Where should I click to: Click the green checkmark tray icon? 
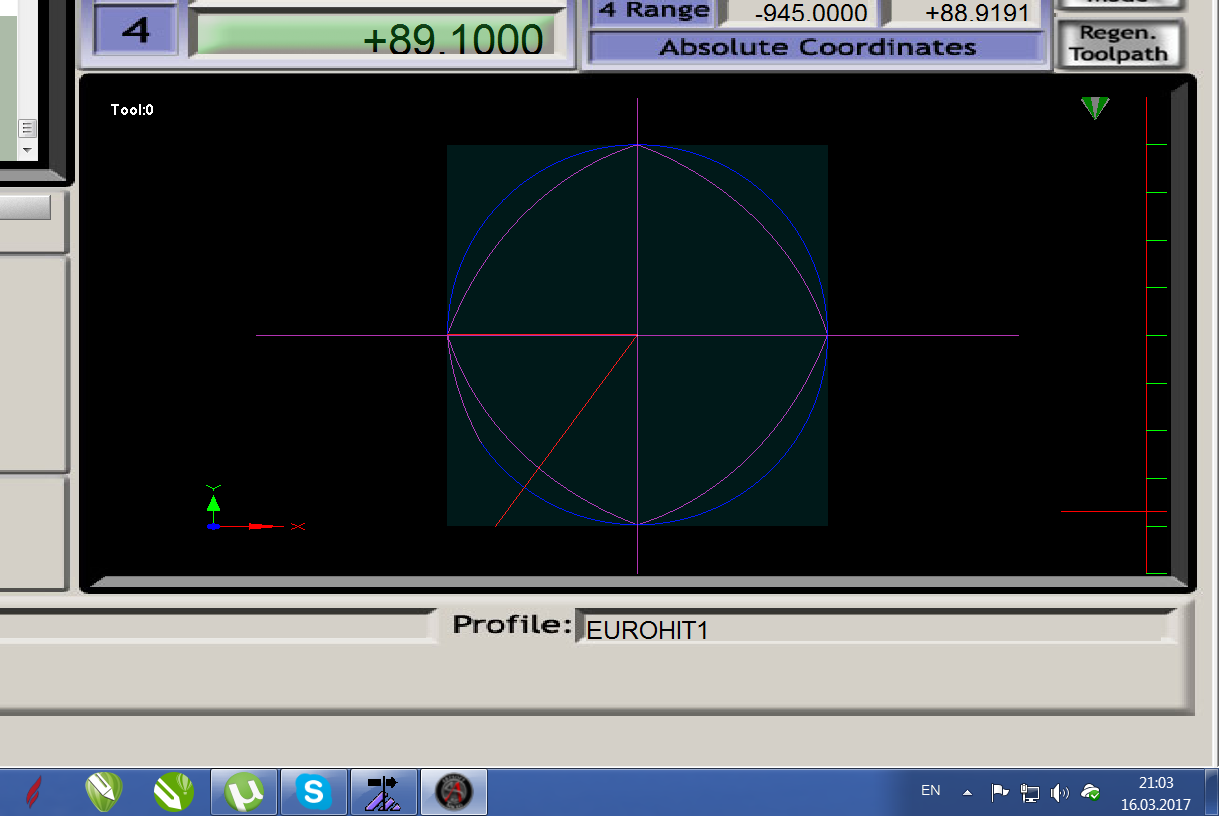tap(1091, 792)
